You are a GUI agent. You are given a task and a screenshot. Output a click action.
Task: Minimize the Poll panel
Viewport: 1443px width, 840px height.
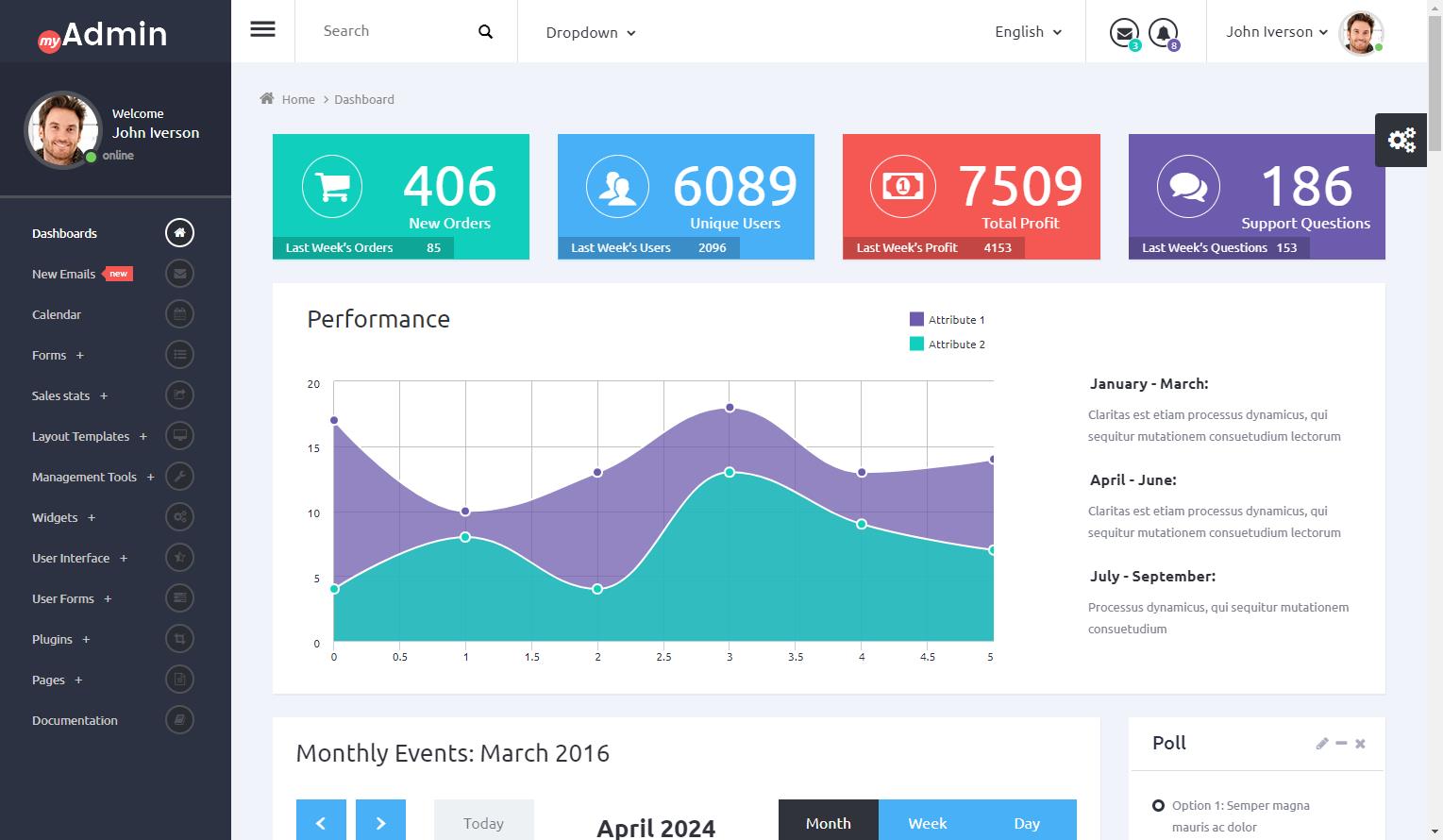(x=1341, y=744)
